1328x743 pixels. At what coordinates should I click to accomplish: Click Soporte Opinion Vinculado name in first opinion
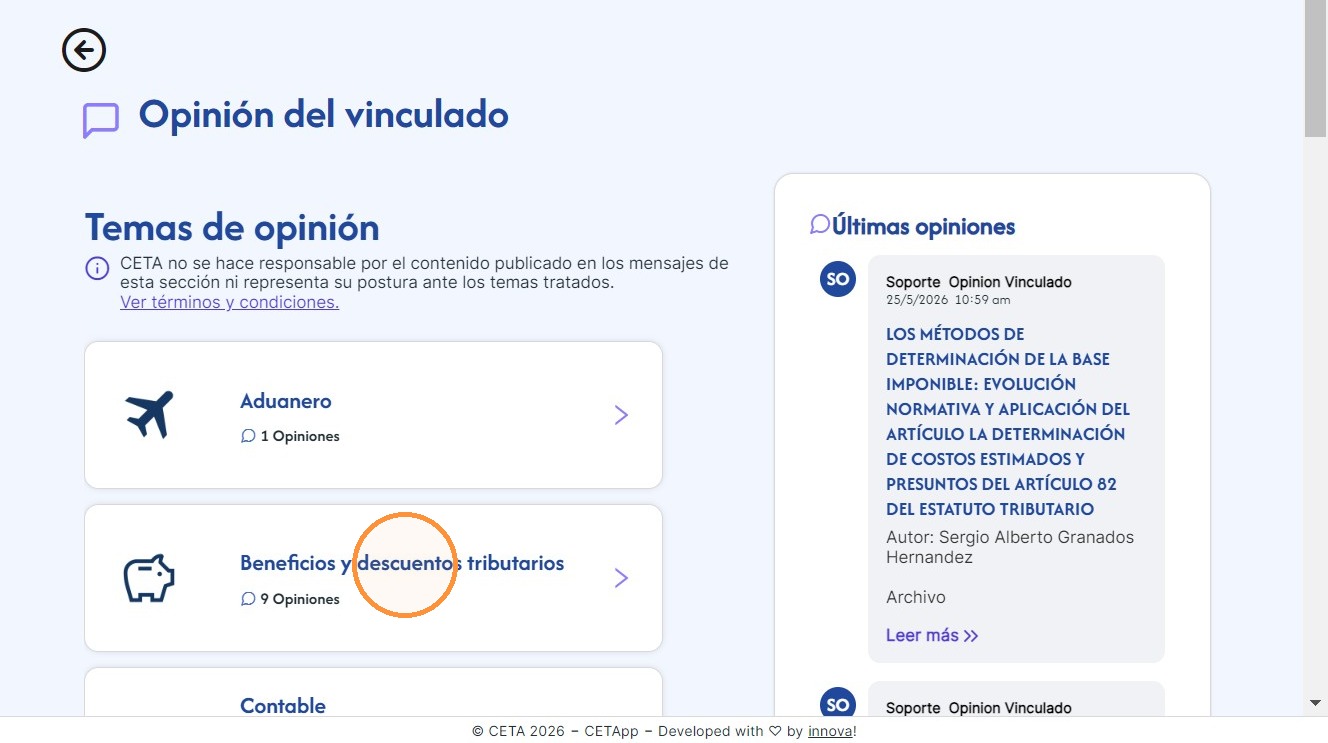(979, 282)
